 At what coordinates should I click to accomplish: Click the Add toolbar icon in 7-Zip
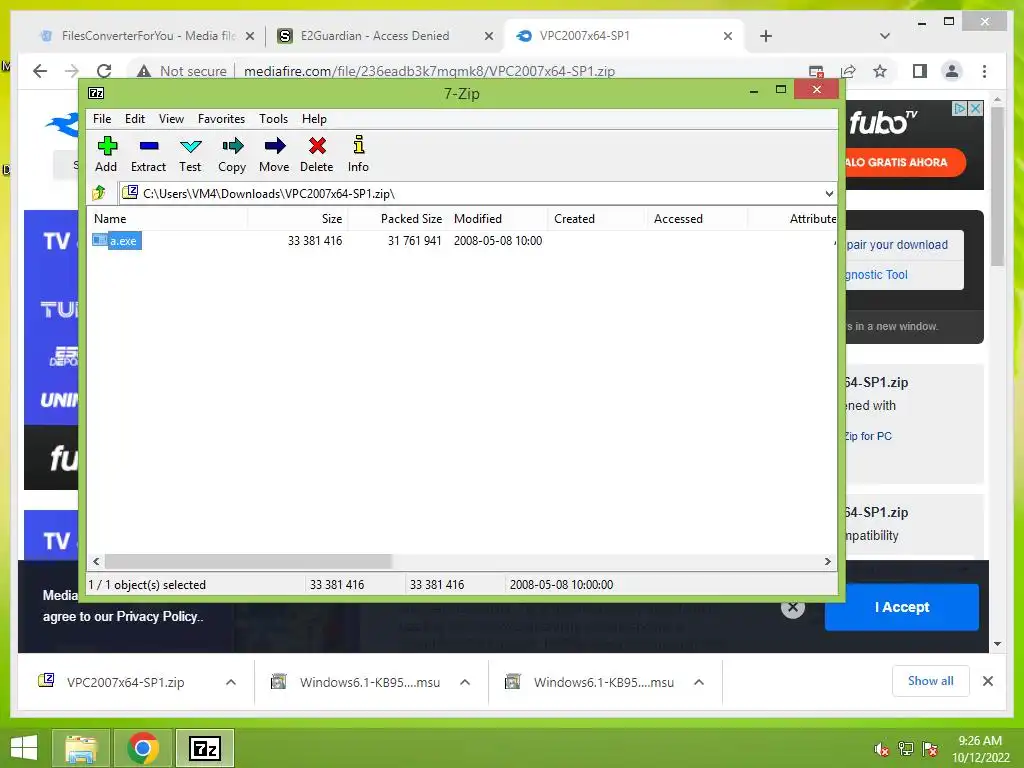point(106,154)
